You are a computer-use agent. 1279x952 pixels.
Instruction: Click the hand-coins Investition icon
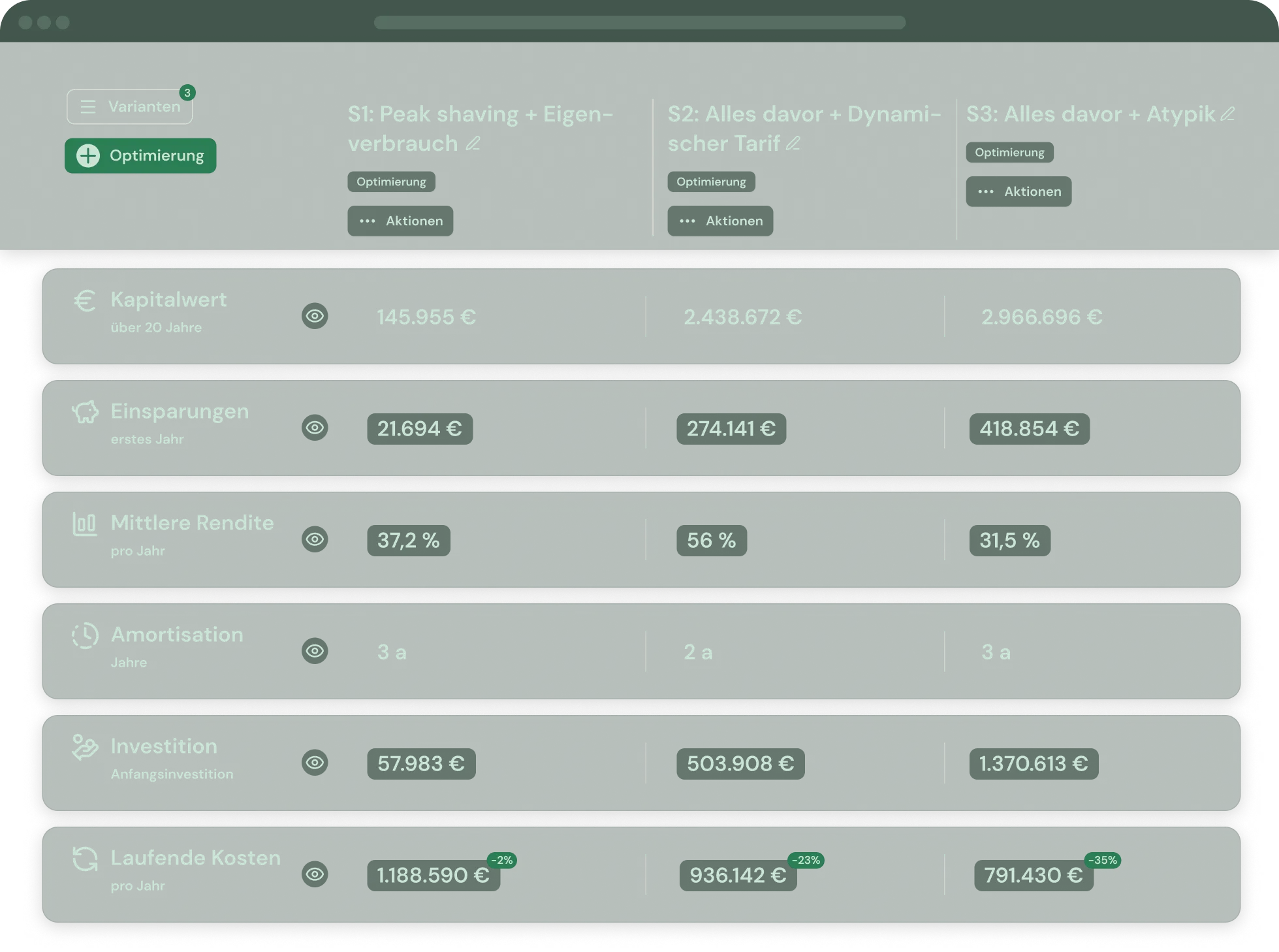click(85, 747)
